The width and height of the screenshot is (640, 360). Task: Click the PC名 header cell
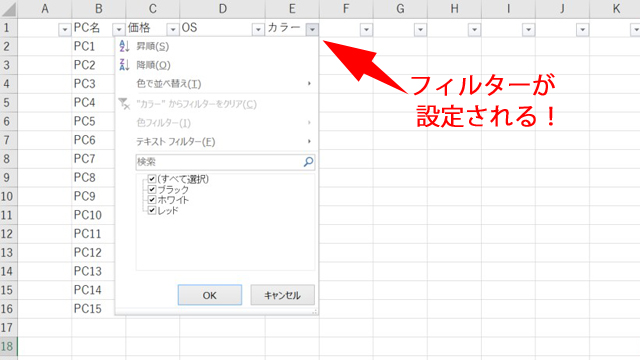click(99, 28)
